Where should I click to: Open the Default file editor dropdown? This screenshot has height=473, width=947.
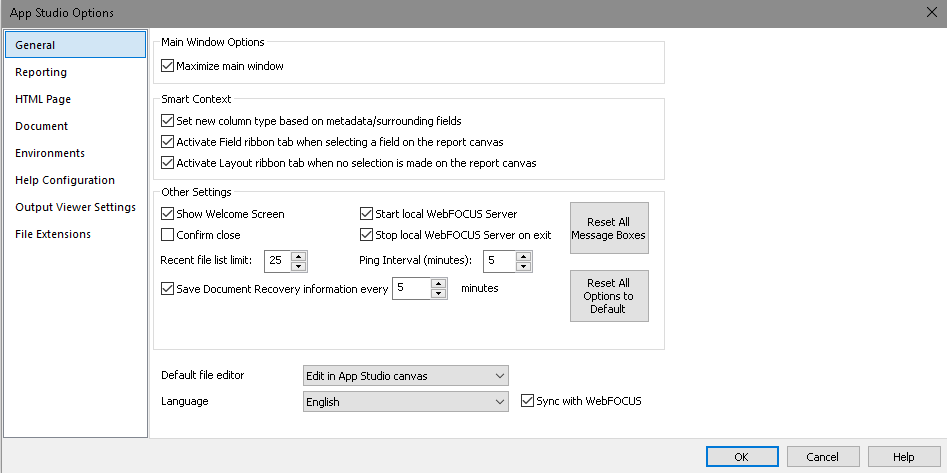pos(406,376)
